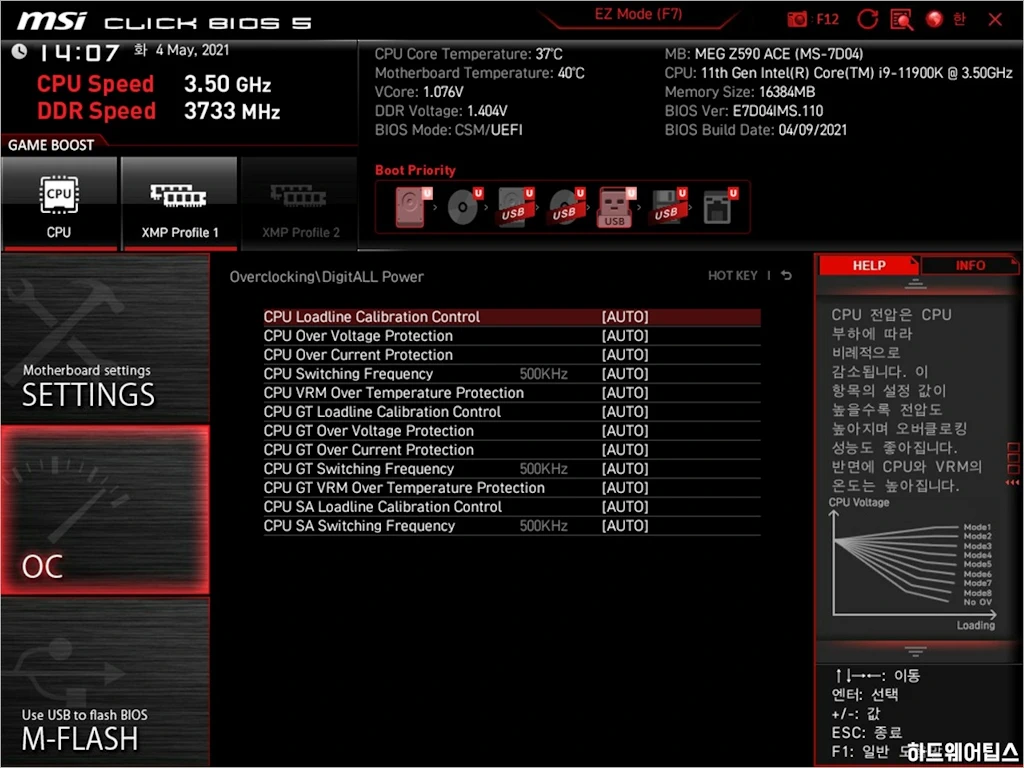Close BIOS with the red X icon
This screenshot has width=1024, height=768.
[x=995, y=20]
